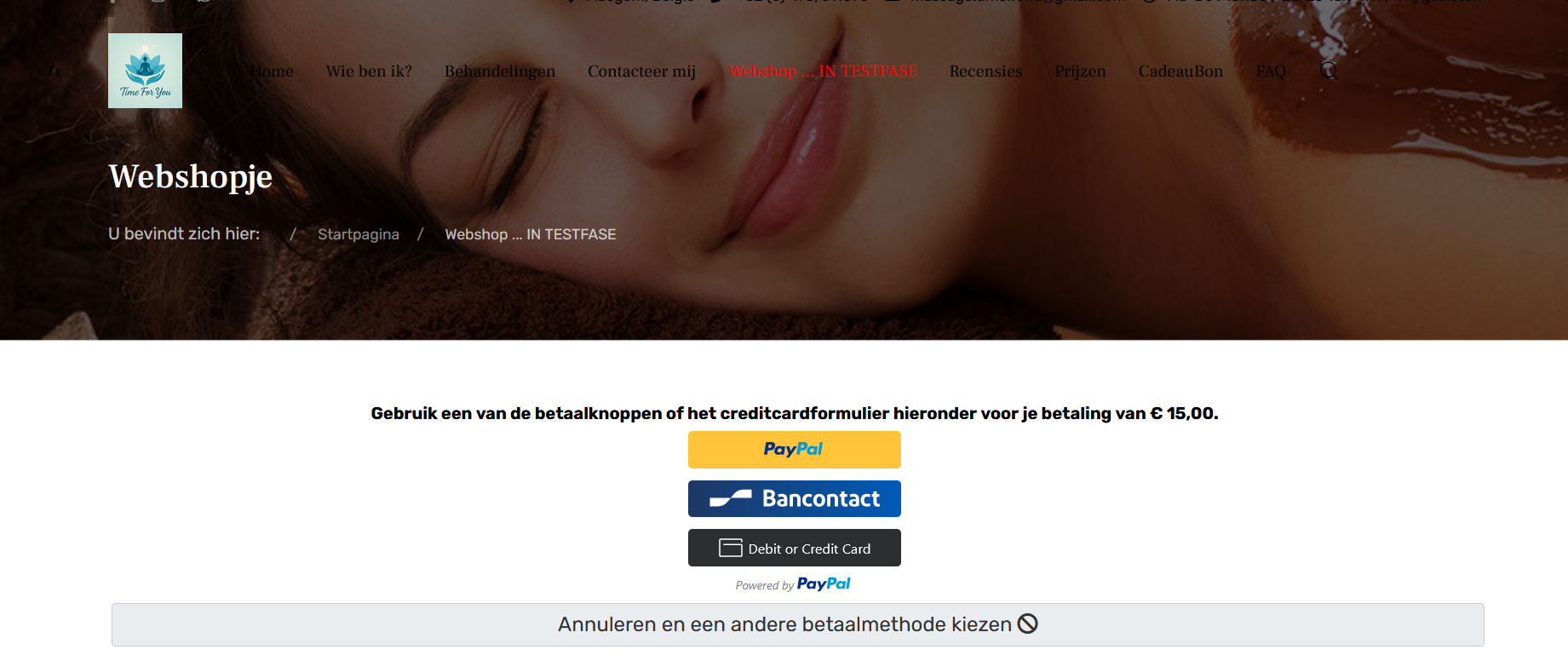This screenshot has height=661, width=1568.
Task: Click the card icon on Debit or Credit Card
Action: point(730,548)
